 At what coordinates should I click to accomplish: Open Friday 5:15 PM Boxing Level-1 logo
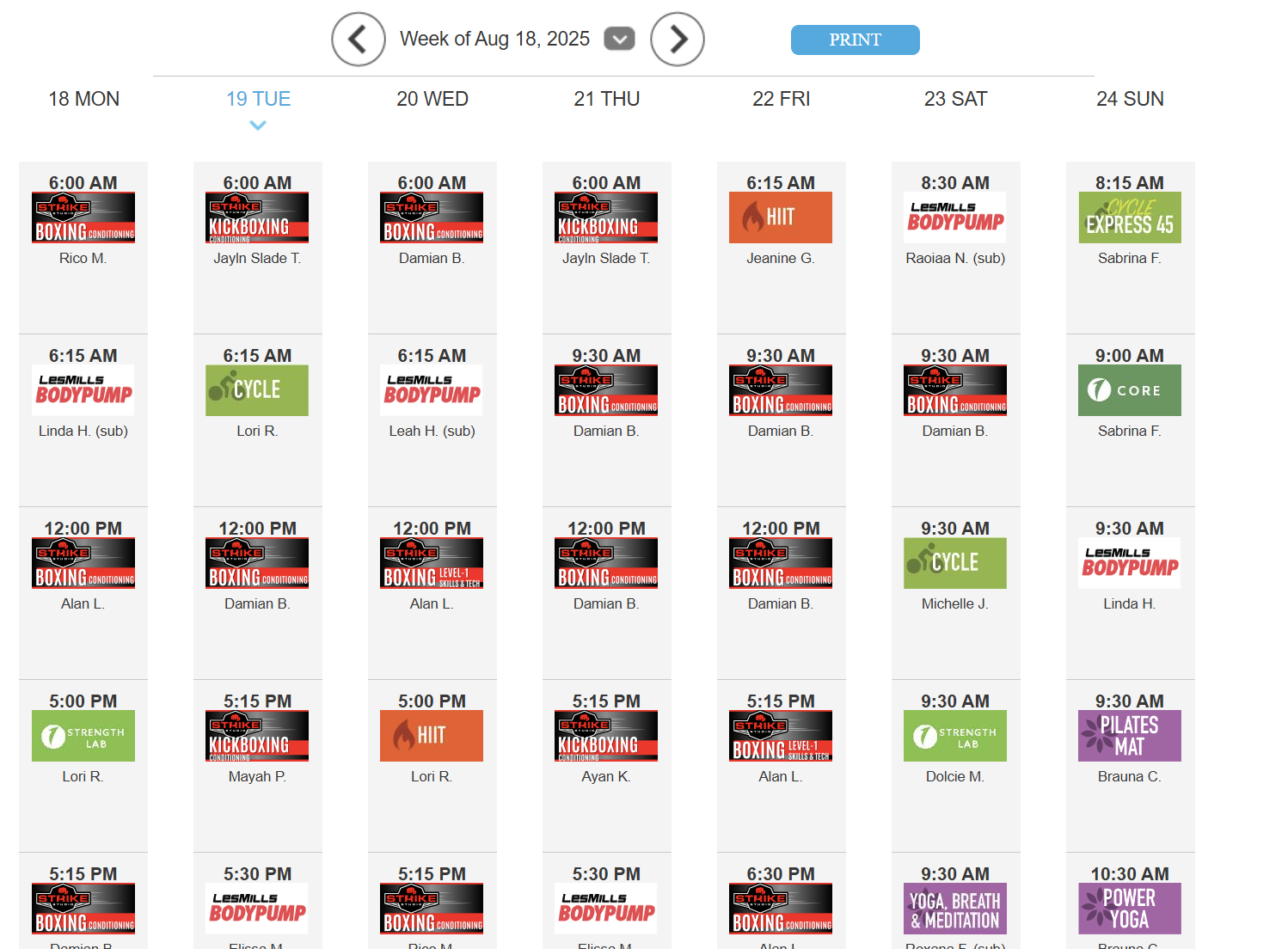pos(781,736)
